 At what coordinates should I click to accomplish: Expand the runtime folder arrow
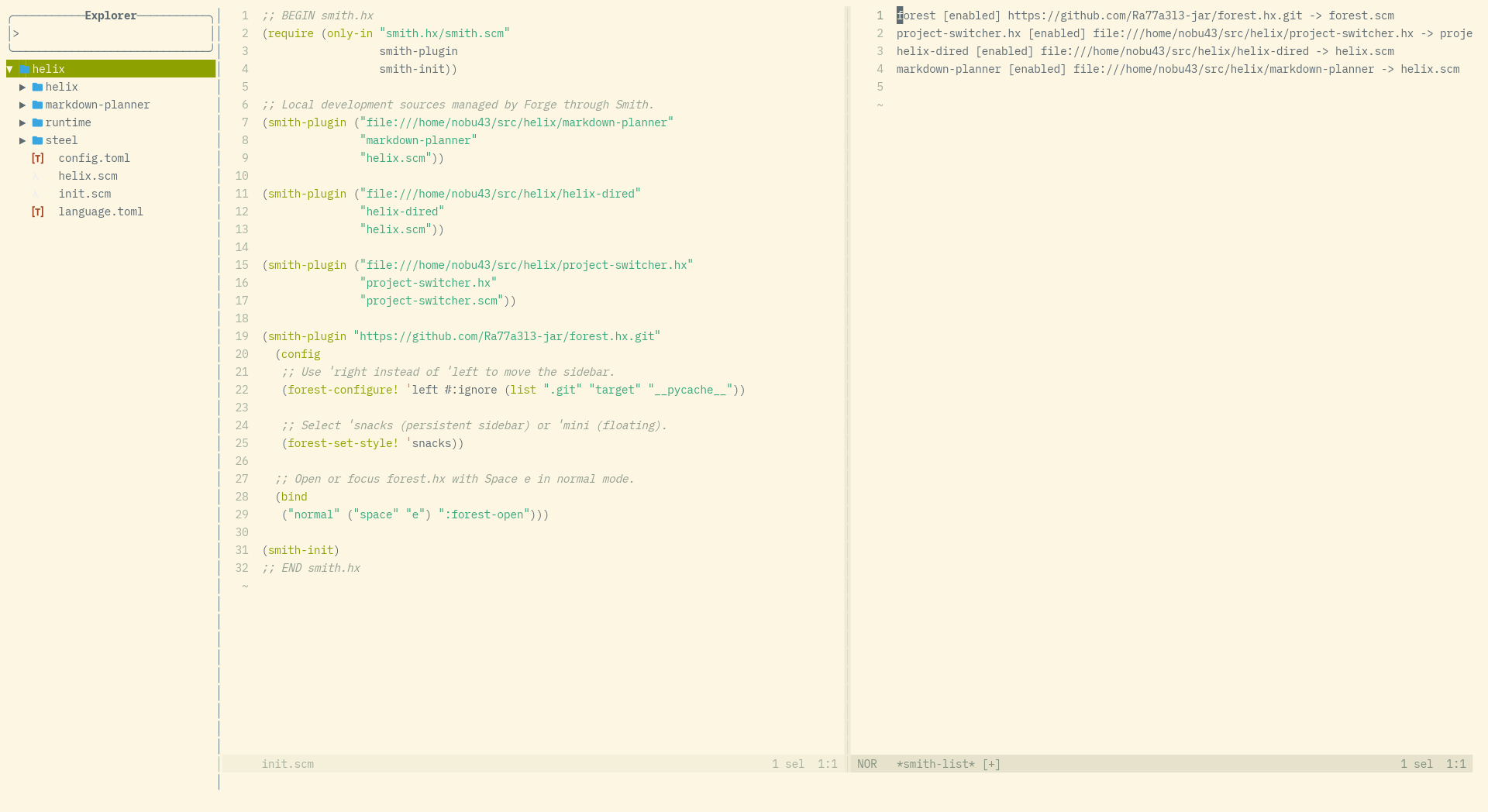(x=22, y=122)
